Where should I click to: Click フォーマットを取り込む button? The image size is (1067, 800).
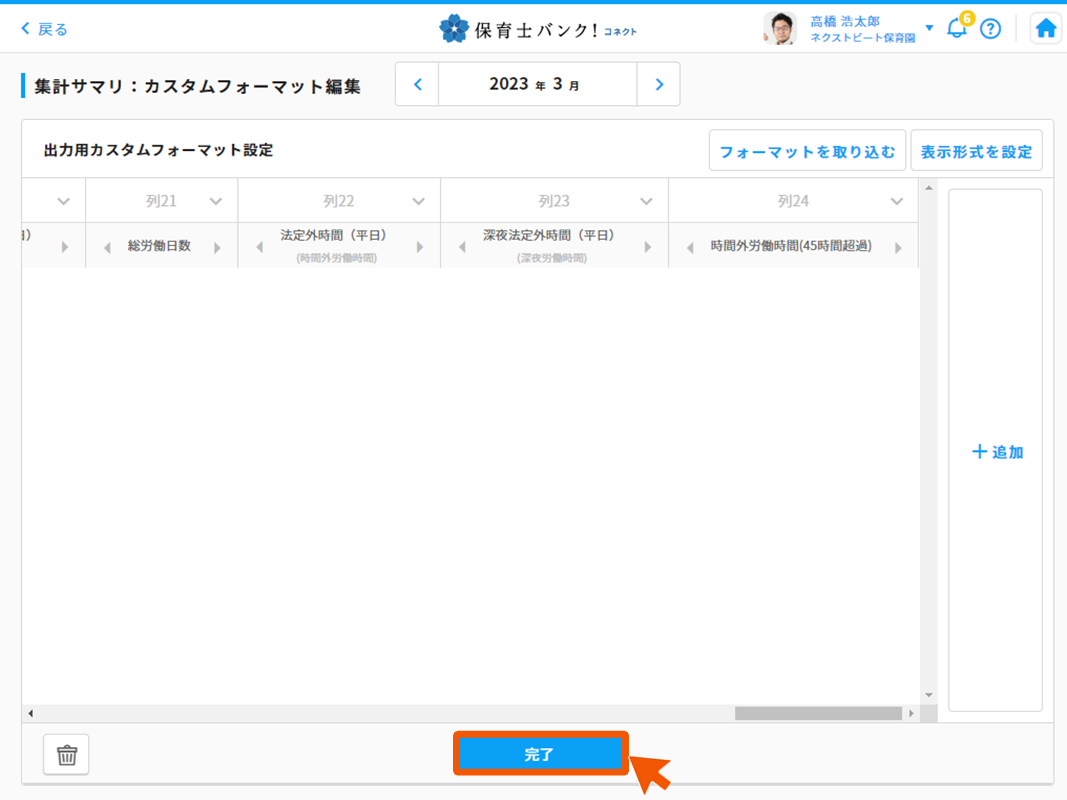click(807, 152)
